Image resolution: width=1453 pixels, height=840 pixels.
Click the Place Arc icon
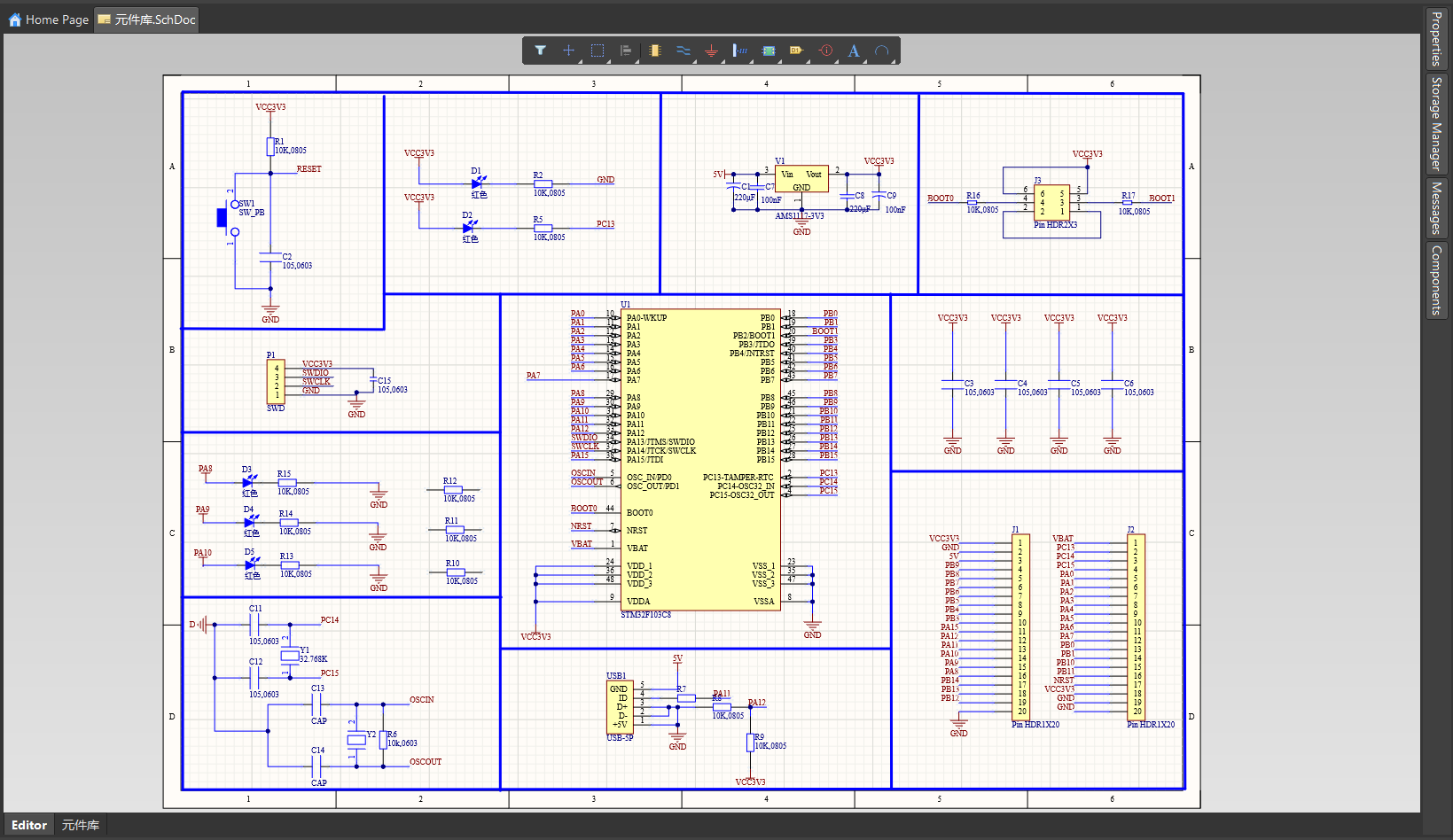(882, 51)
